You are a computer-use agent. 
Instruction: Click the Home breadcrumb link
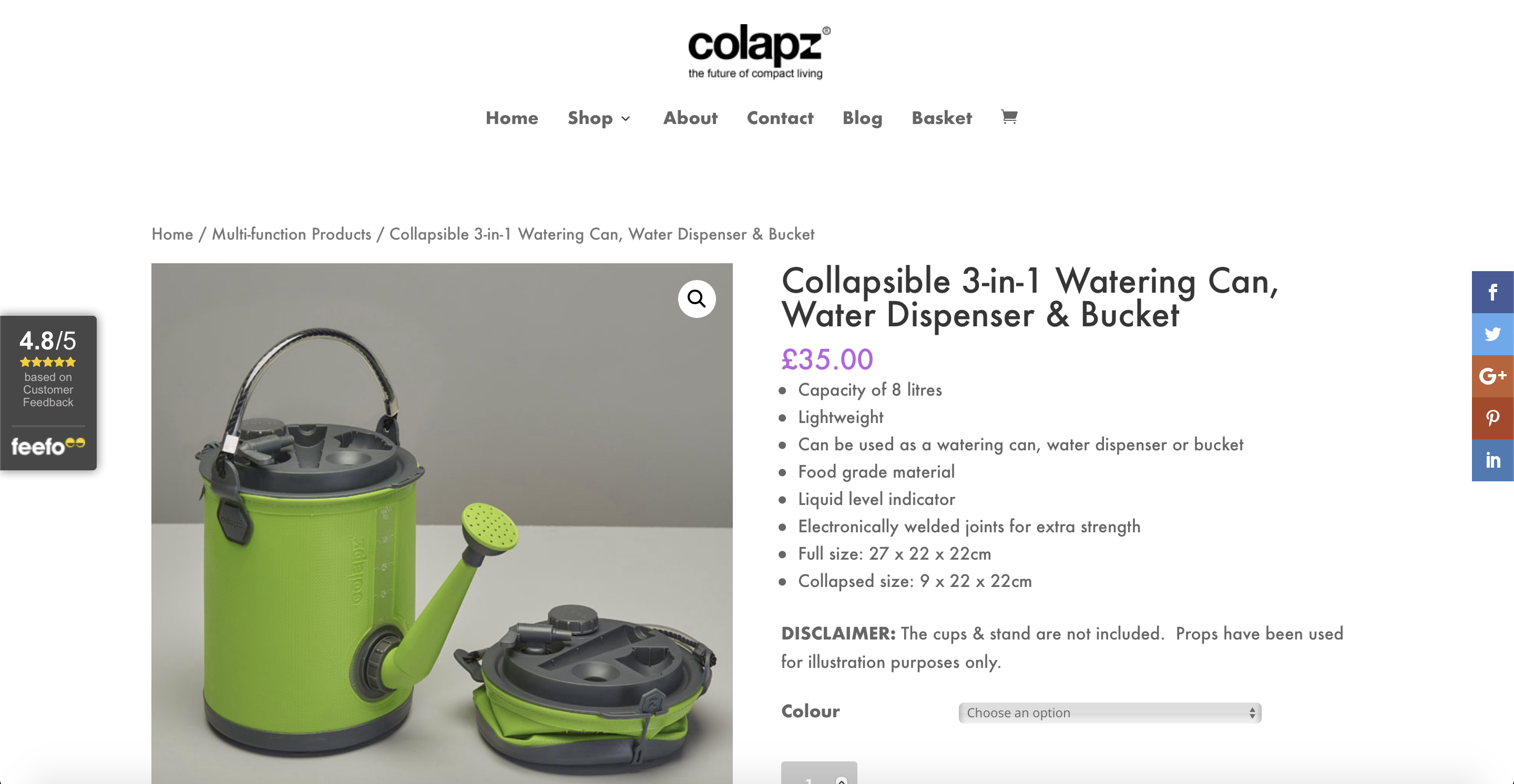[x=172, y=234]
